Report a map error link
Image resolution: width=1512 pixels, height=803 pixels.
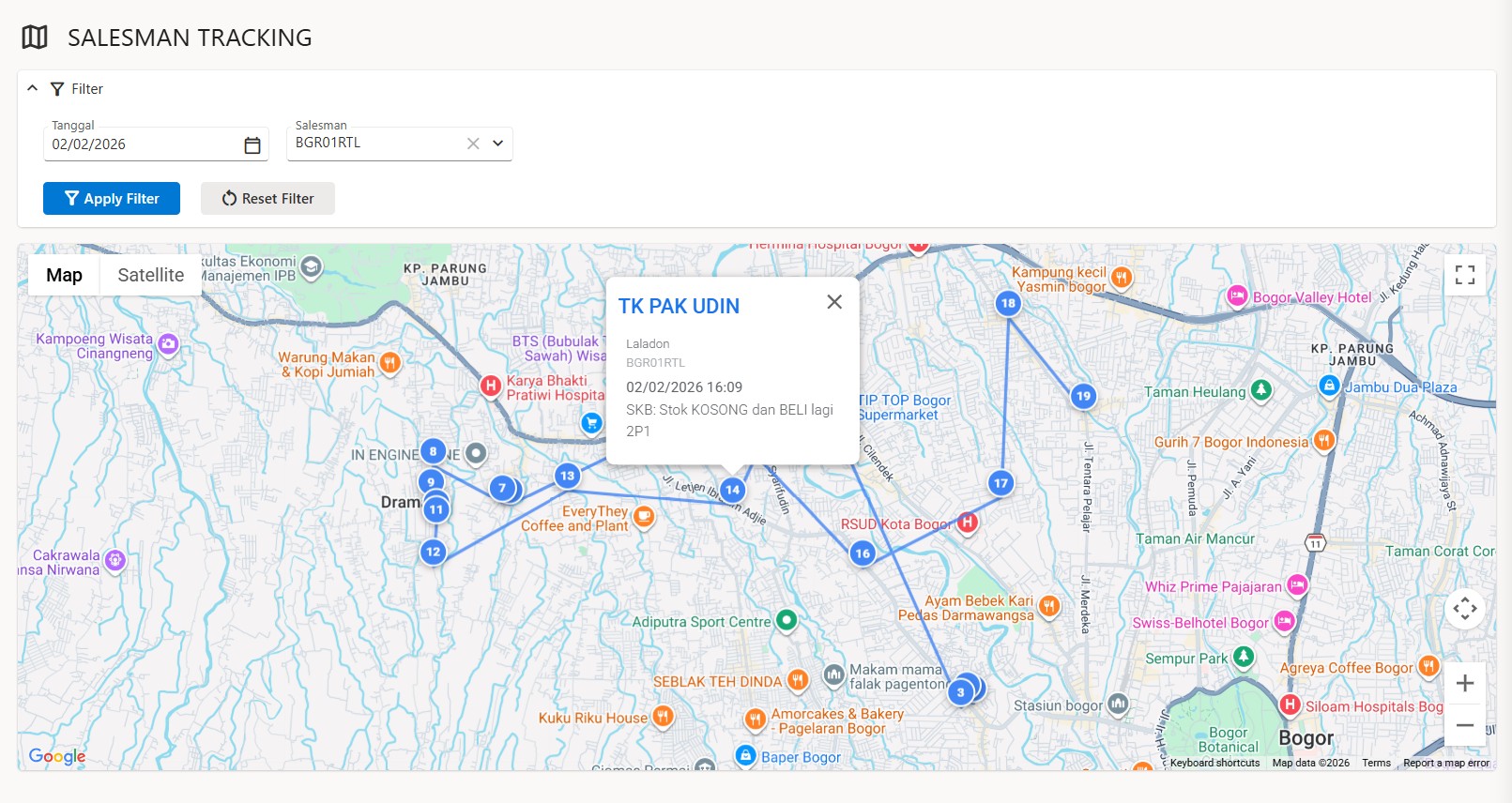click(x=1446, y=763)
